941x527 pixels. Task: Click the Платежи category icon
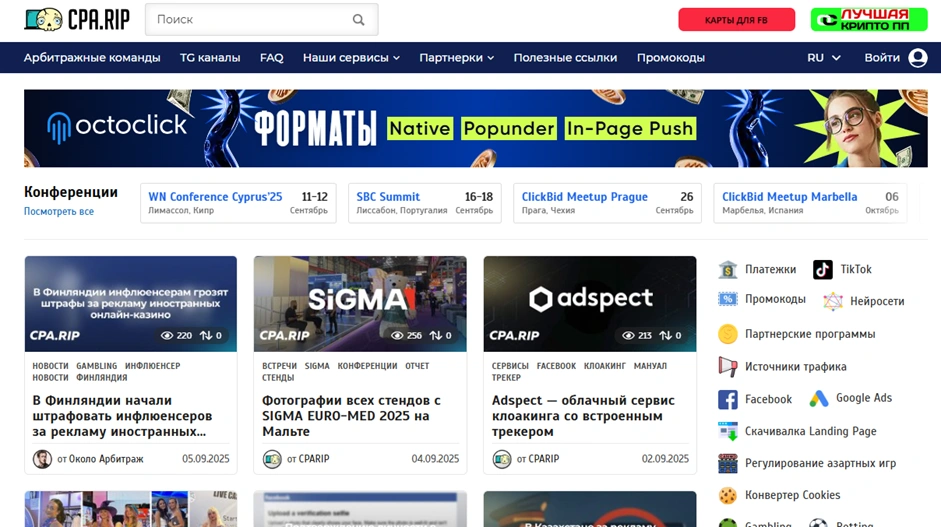[728, 269]
